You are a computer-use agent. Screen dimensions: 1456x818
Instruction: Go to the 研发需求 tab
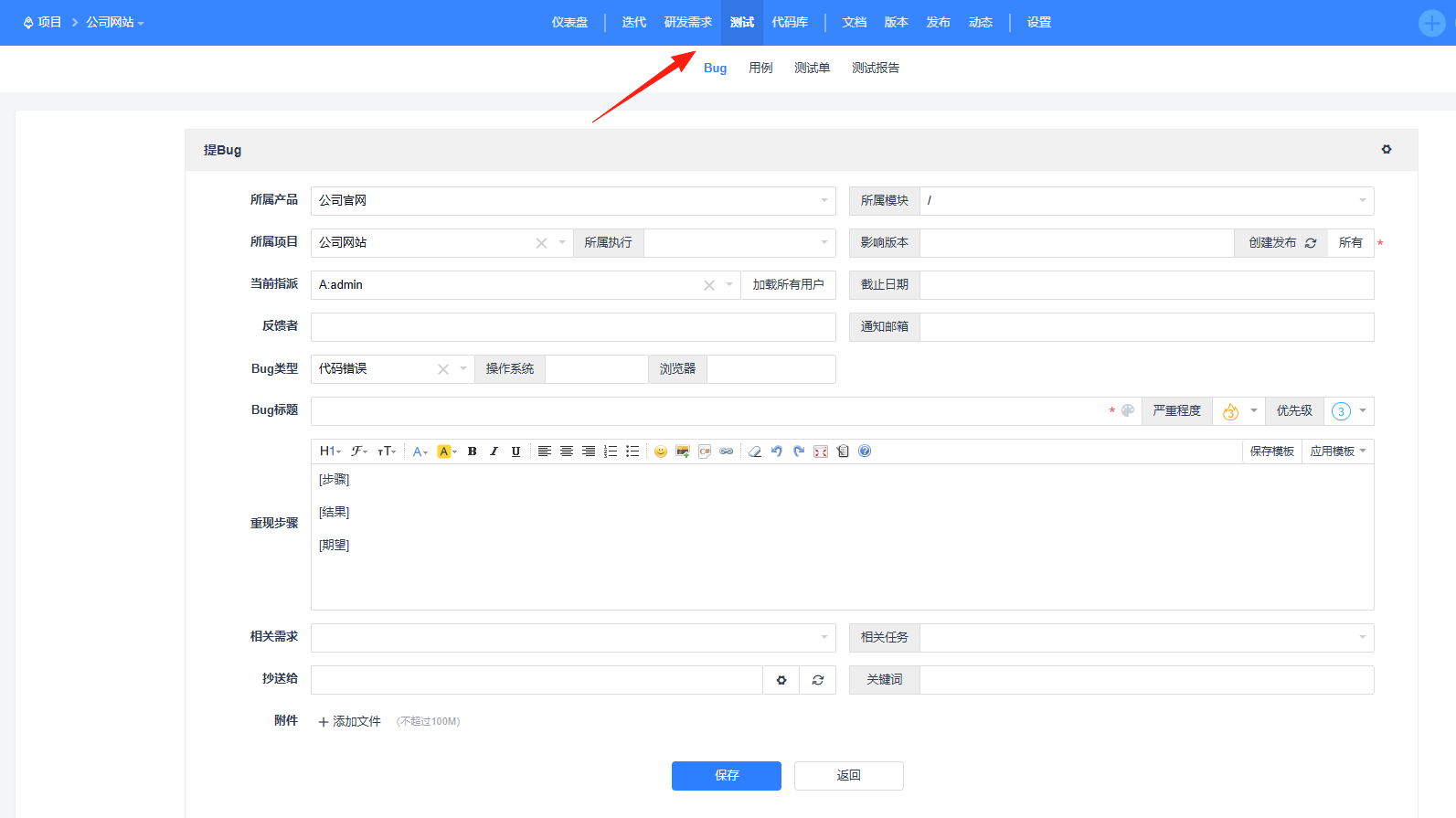point(687,22)
